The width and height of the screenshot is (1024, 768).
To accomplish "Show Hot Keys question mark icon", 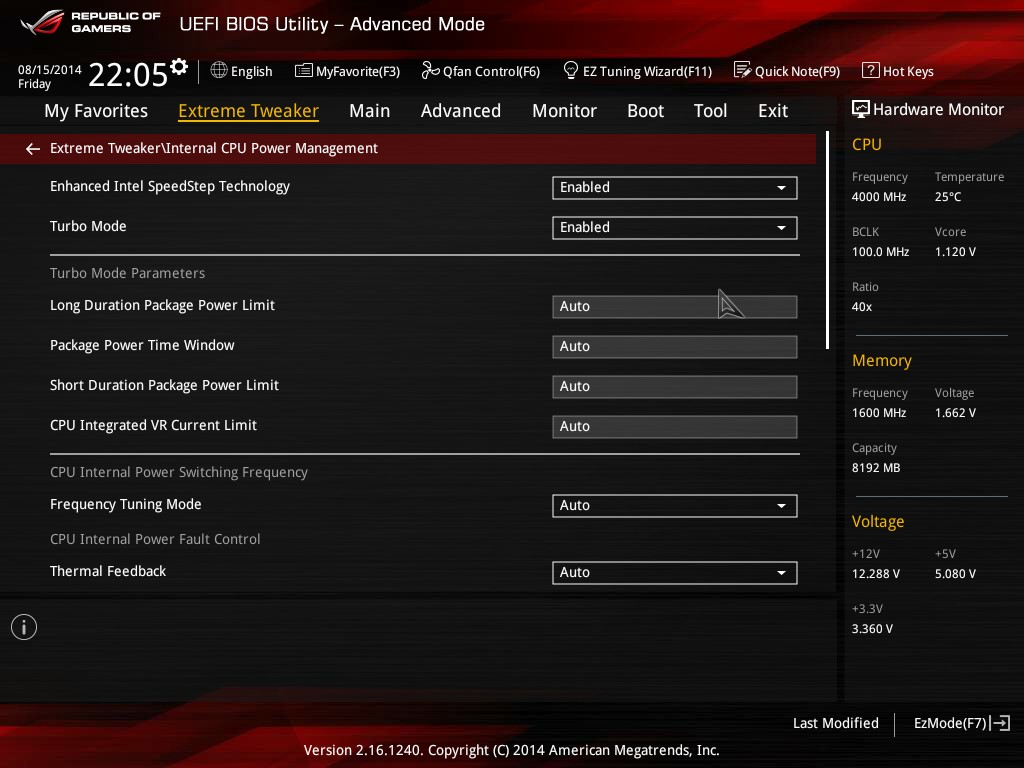I will (x=871, y=70).
